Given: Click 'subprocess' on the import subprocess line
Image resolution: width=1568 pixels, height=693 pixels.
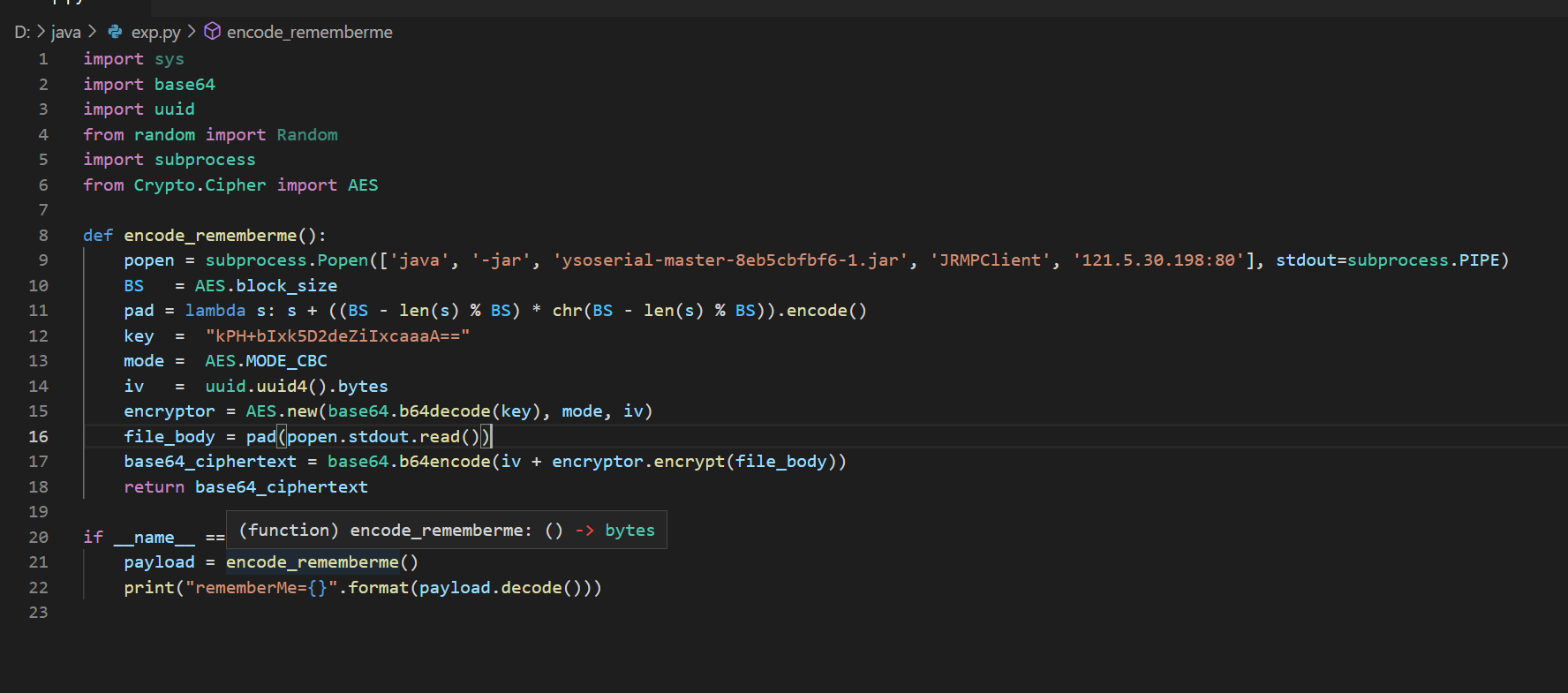Looking at the screenshot, I should click(x=205, y=160).
